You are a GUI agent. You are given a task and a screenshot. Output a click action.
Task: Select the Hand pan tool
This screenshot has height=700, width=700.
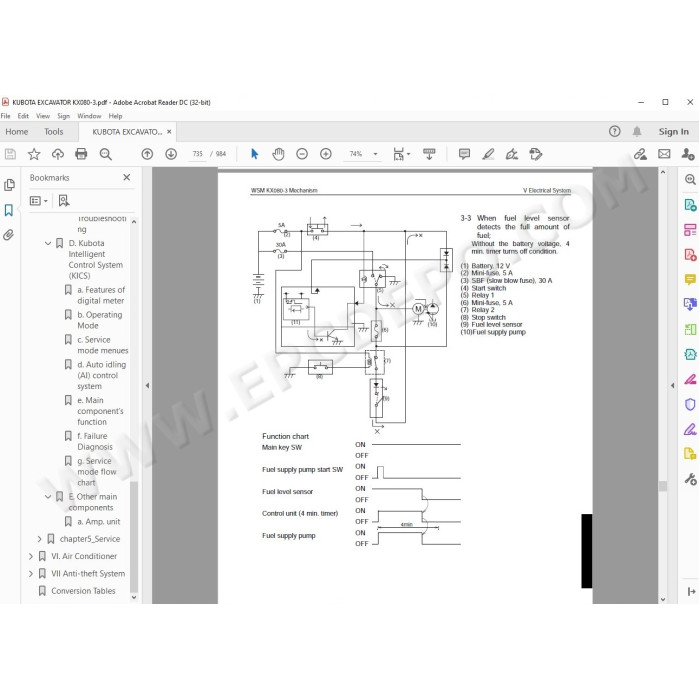click(x=278, y=154)
